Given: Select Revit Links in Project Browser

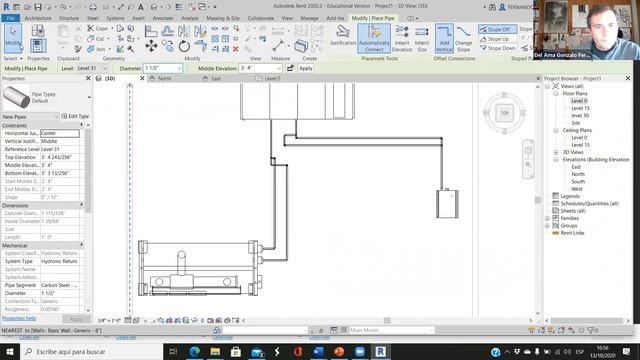Looking at the screenshot, I should [572, 233].
